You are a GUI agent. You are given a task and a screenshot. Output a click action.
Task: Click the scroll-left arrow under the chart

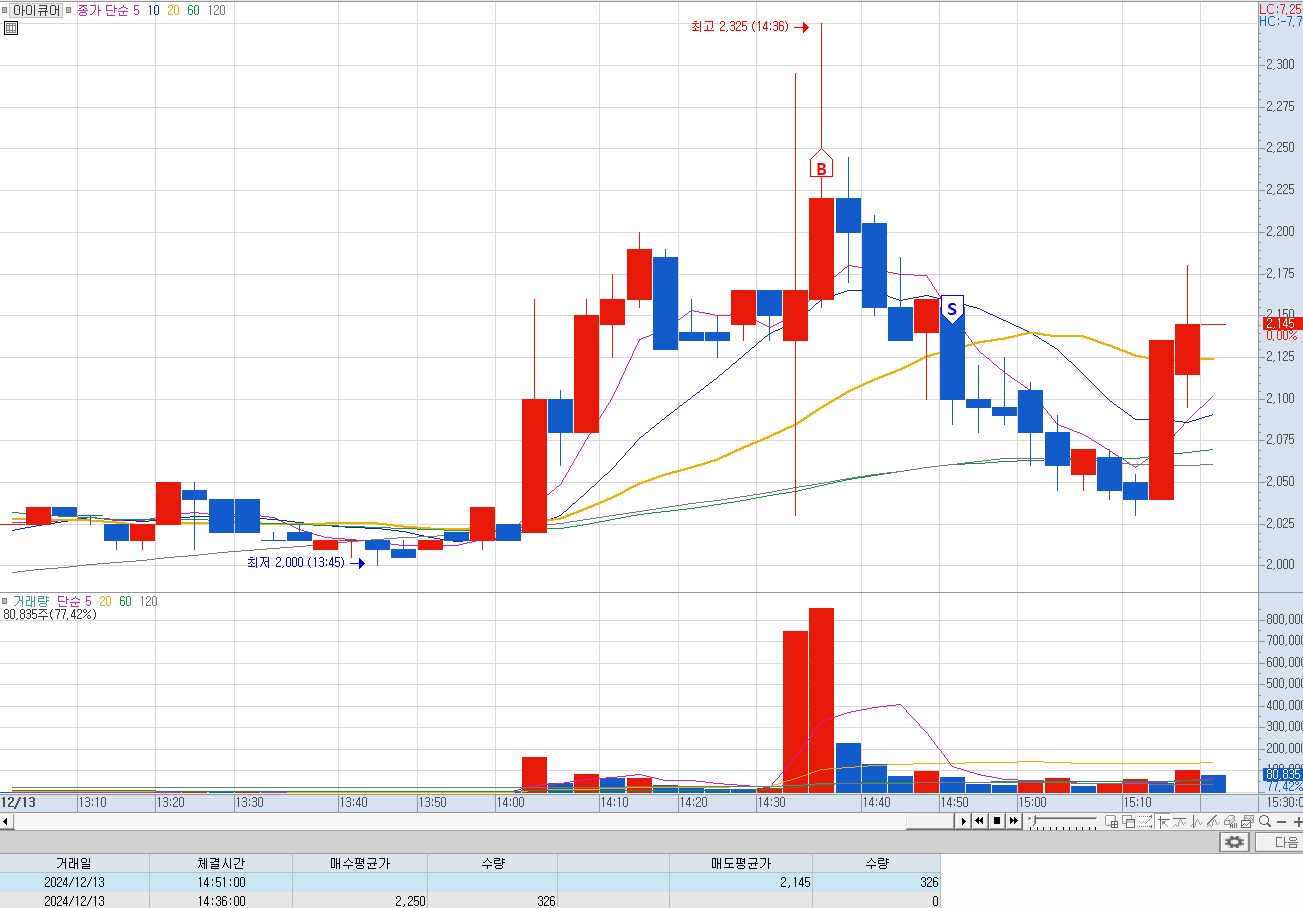click(6, 821)
